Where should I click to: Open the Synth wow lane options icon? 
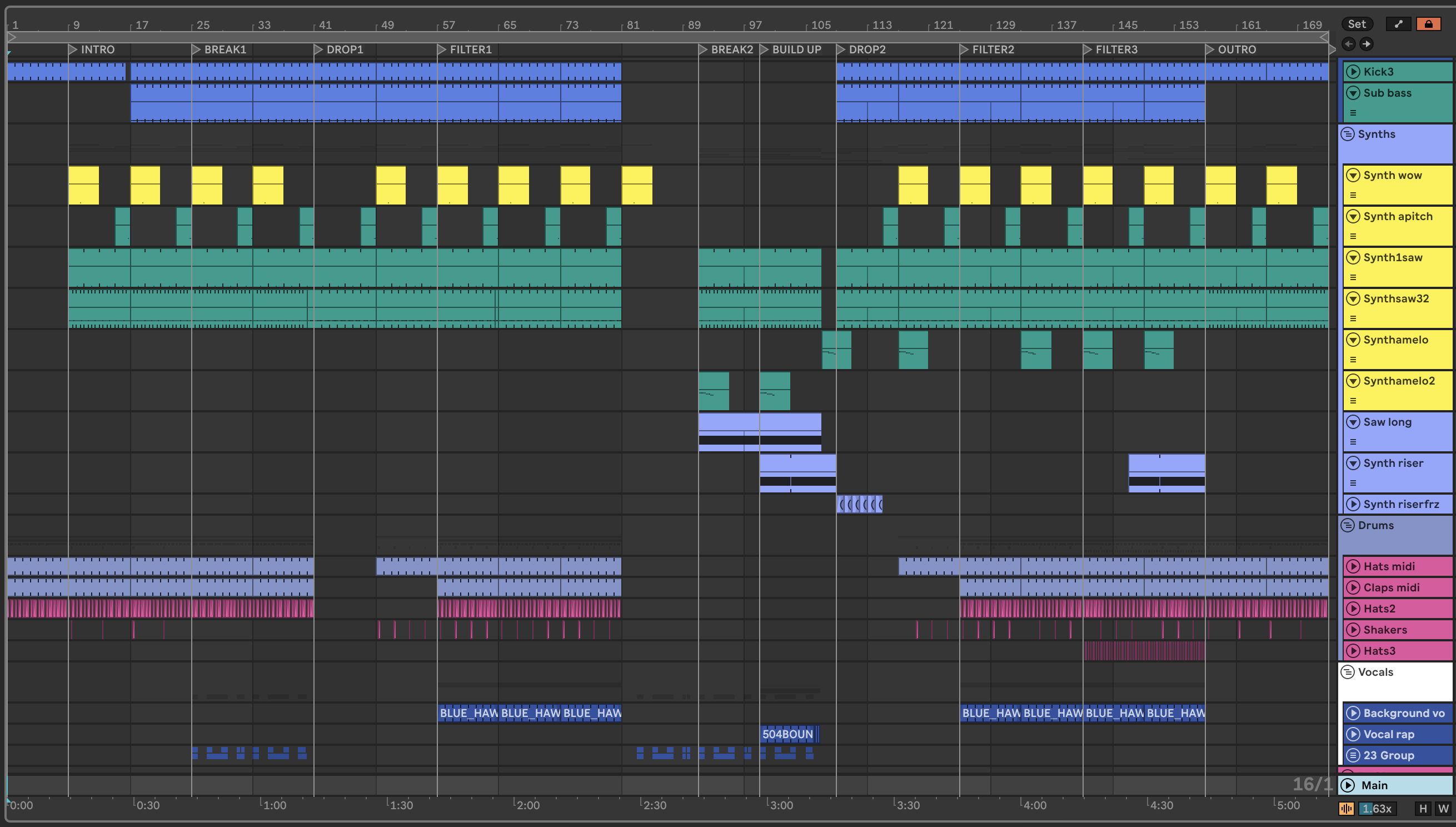(x=1353, y=195)
